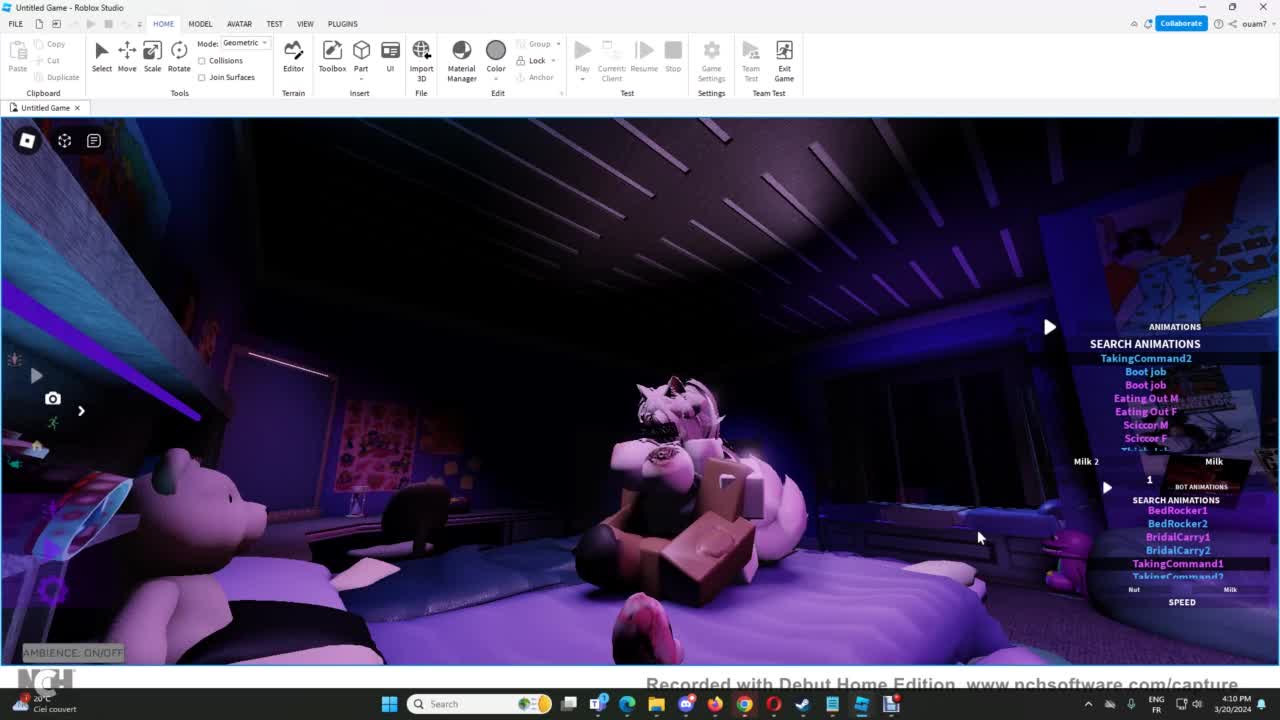Toggle the AMBIENCE ON/OFF switch

tap(73, 653)
